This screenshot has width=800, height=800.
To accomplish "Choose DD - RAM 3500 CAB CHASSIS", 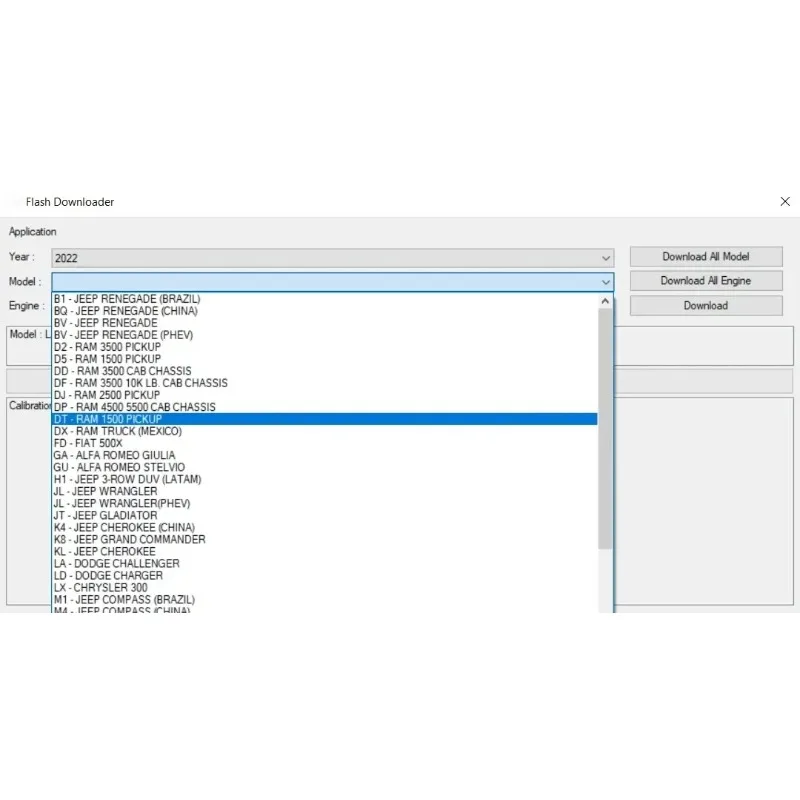I will tap(324, 371).
